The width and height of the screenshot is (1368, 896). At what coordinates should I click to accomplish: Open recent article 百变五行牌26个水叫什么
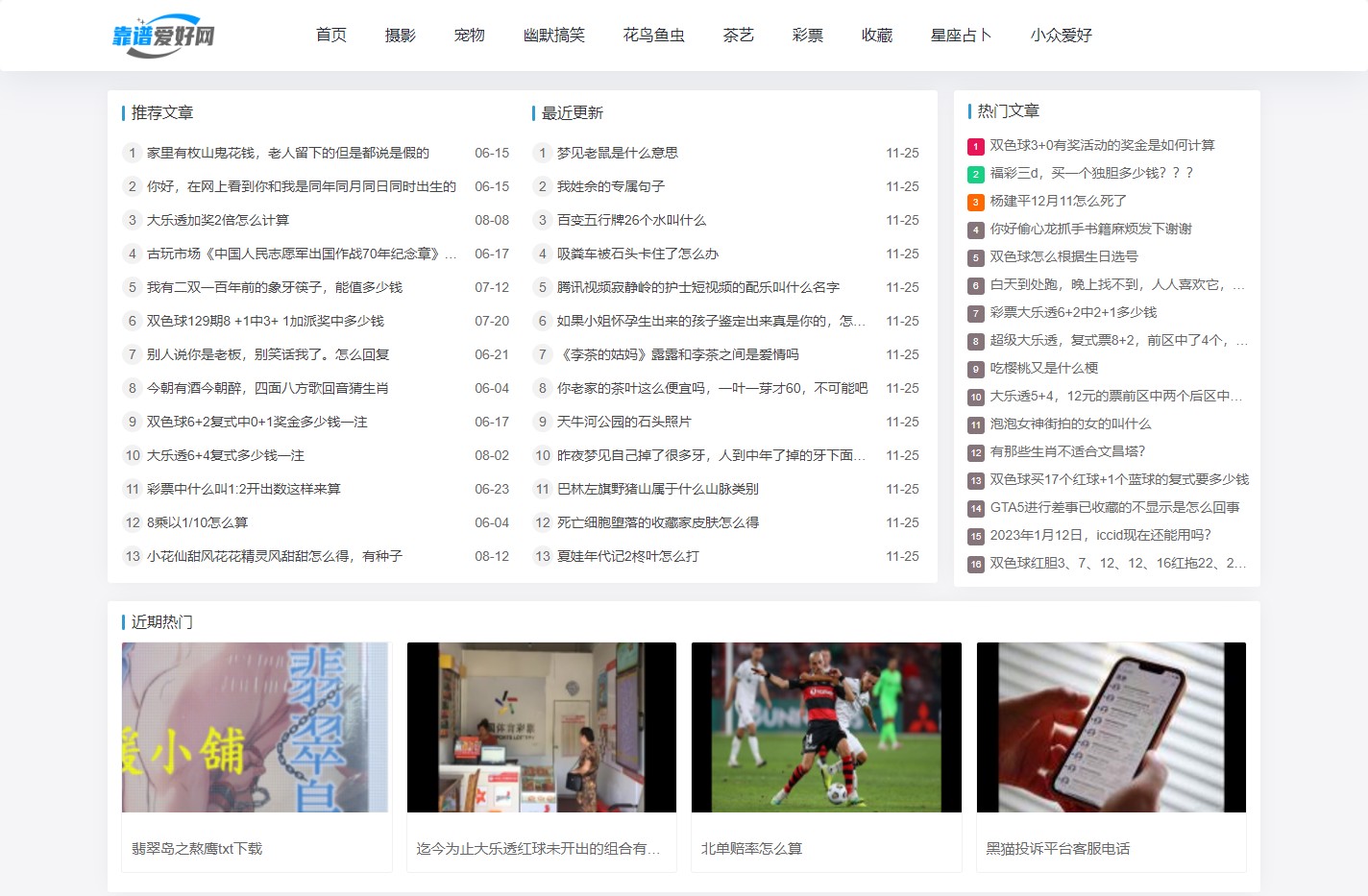[x=631, y=220]
